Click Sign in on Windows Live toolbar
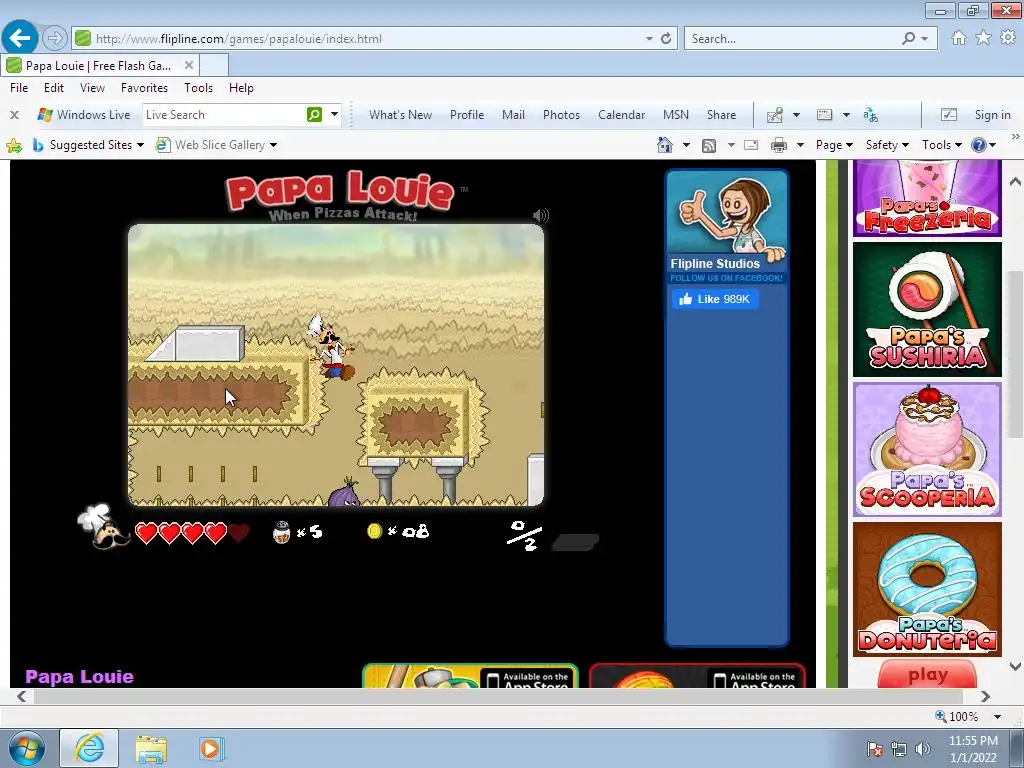The image size is (1024, 768). (x=992, y=115)
